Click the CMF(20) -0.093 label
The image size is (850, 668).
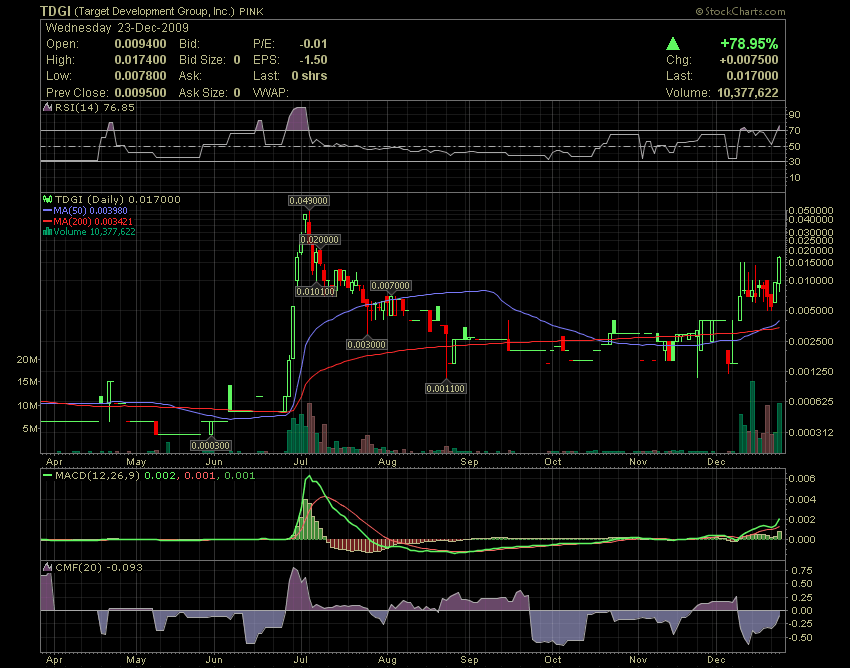tap(99, 567)
